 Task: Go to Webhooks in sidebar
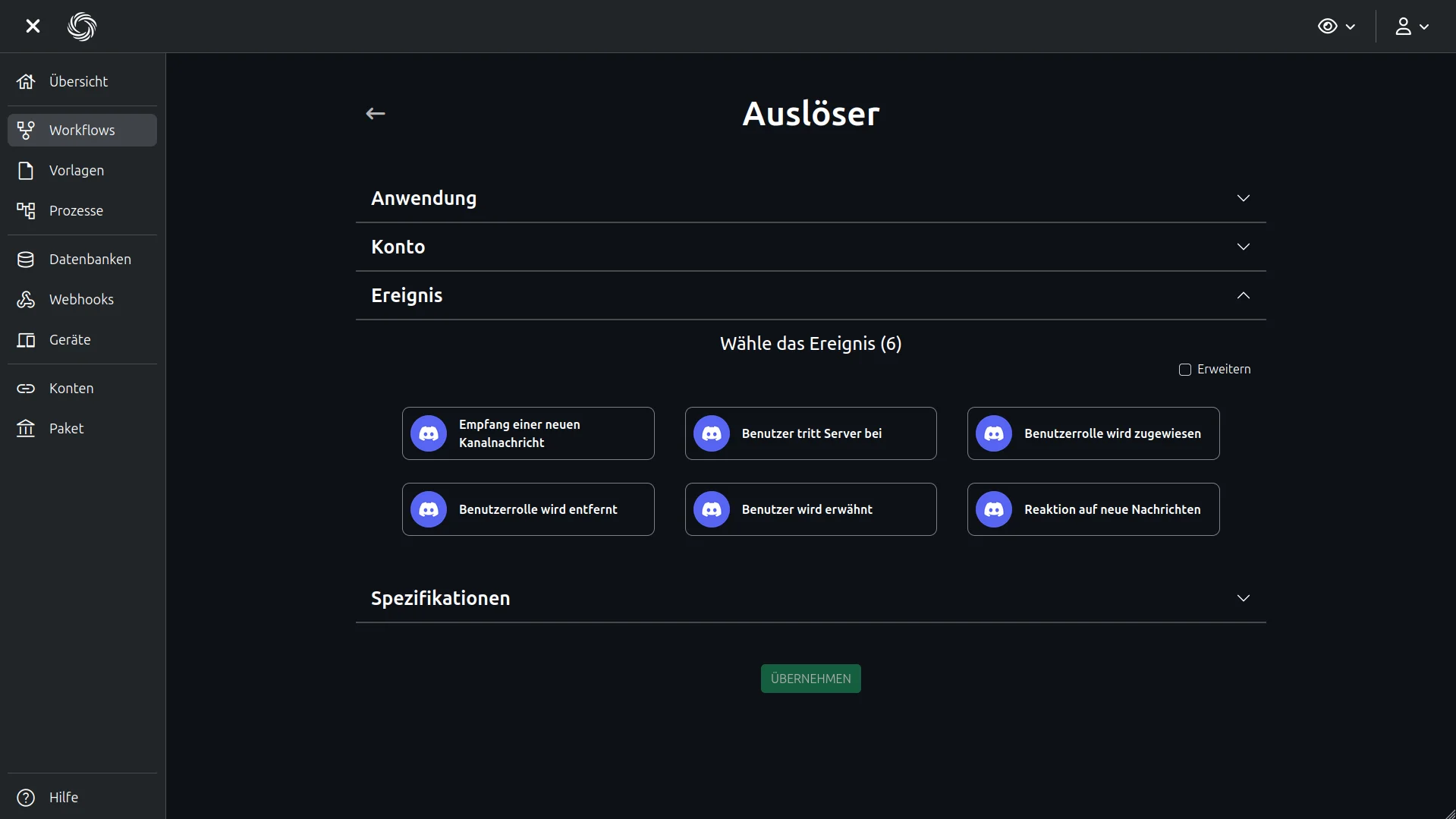point(82,300)
